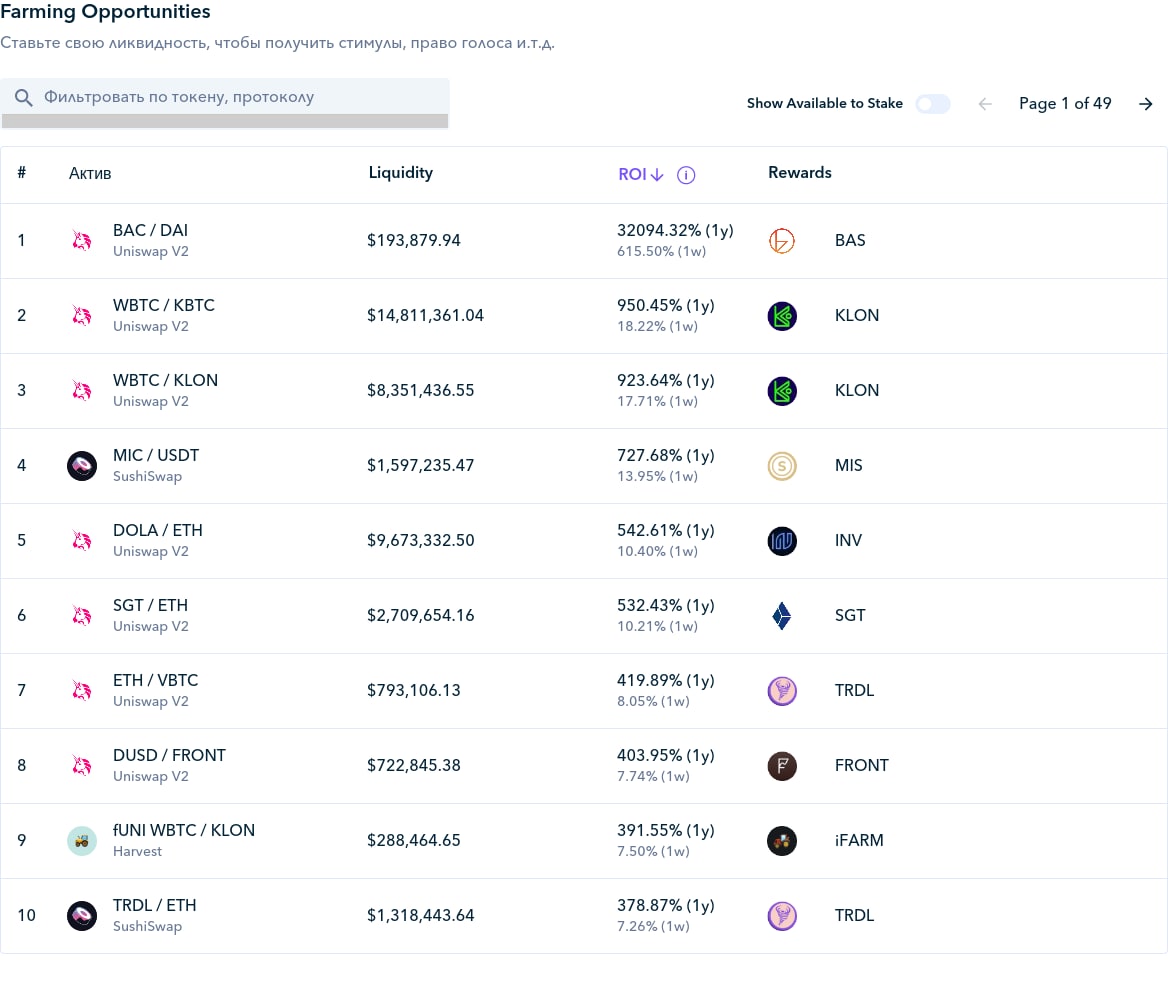Screen dimensions: 1168x986
Task: Click ROI value 378.87% (1y)
Action: [x=665, y=906]
